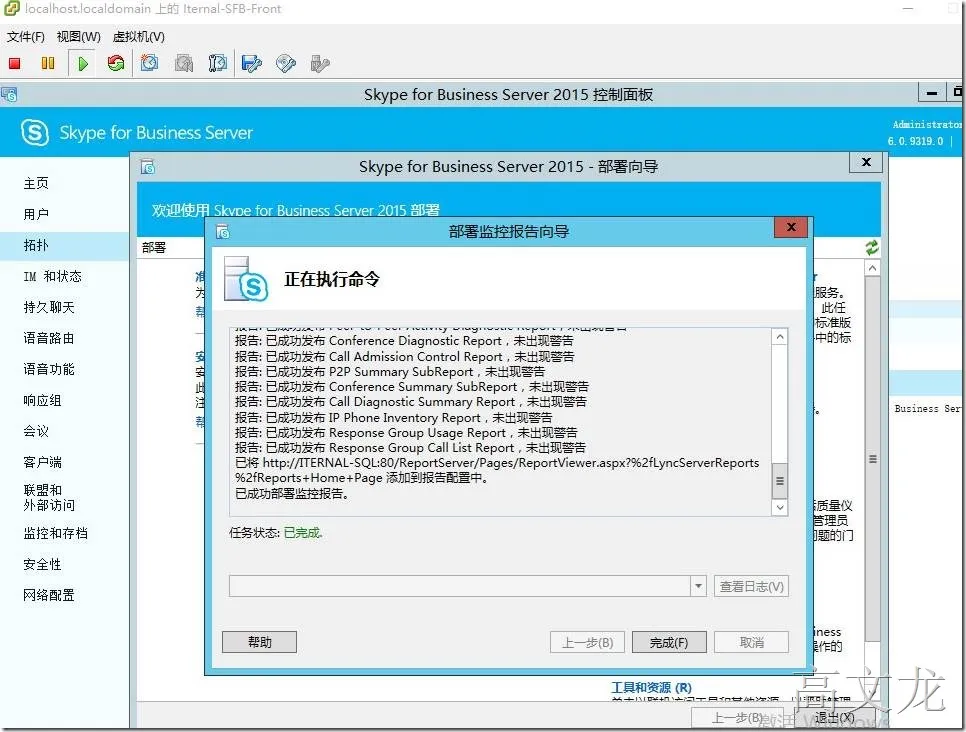This screenshot has width=966, height=732.
Task: Click the USB device connection toolbar icon
Action: [x=320, y=63]
